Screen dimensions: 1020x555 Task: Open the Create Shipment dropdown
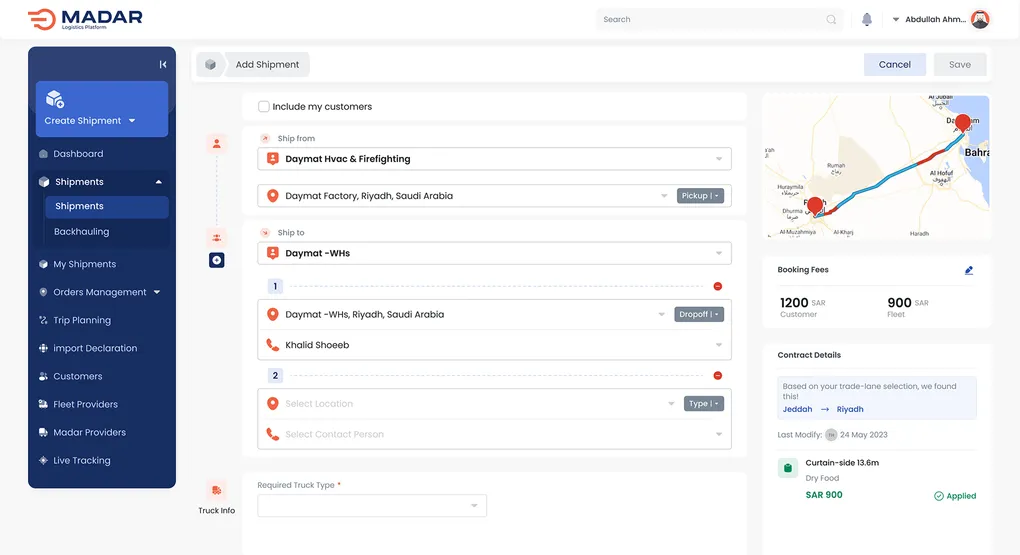click(x=132, y=121)
